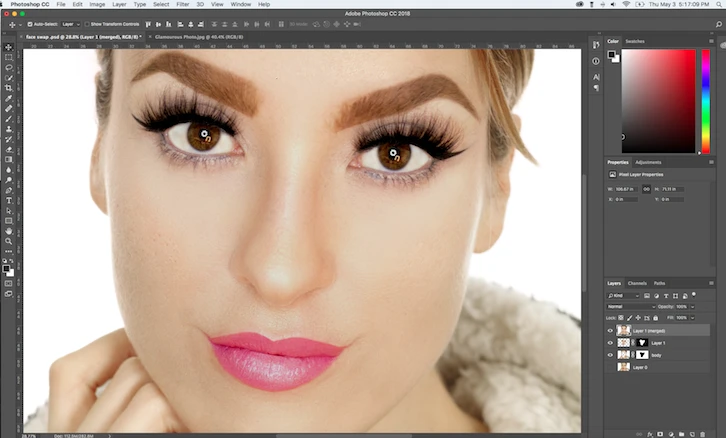Image resolution: width=726 pixels, height=438 pixels.
Task: Select the Pen tool
Action: (8, 190)
